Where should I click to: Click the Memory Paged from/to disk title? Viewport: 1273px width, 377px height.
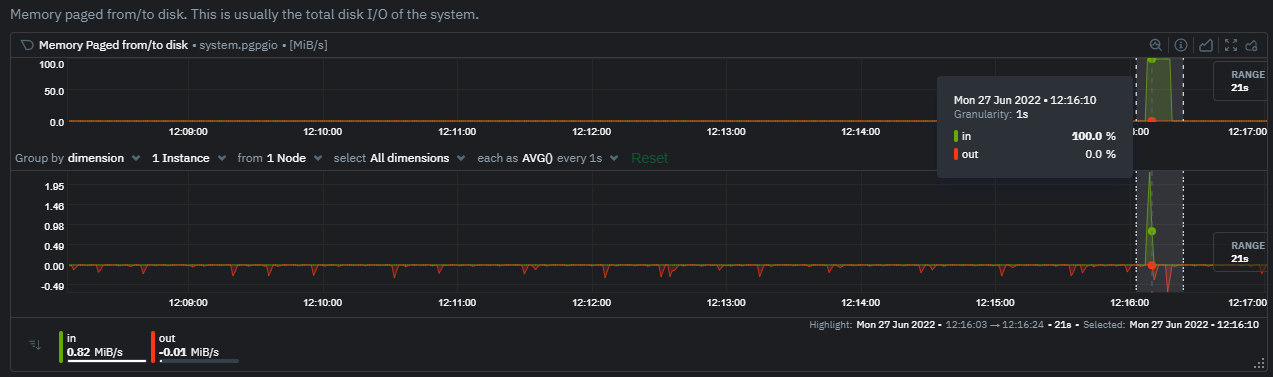(x=113, y=45)
